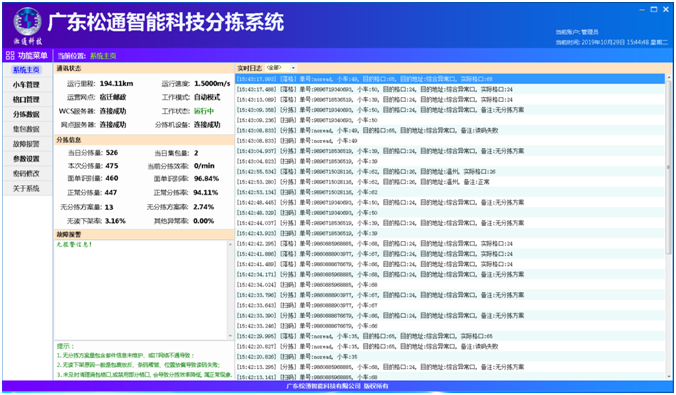Open 参数设置 page
Viewport: 676px width, 395px height.
(x=26, y=159)
